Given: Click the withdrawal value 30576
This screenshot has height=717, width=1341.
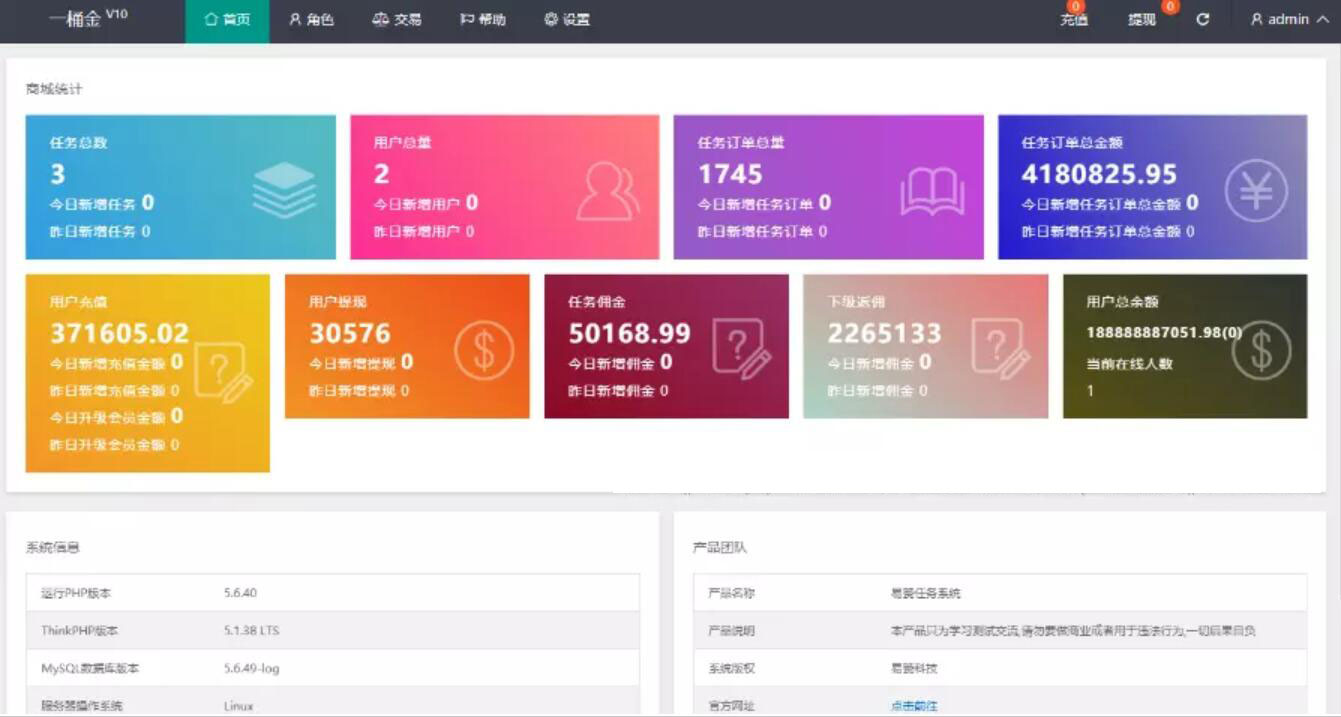Looking at the screenshot, I should 350,333.
